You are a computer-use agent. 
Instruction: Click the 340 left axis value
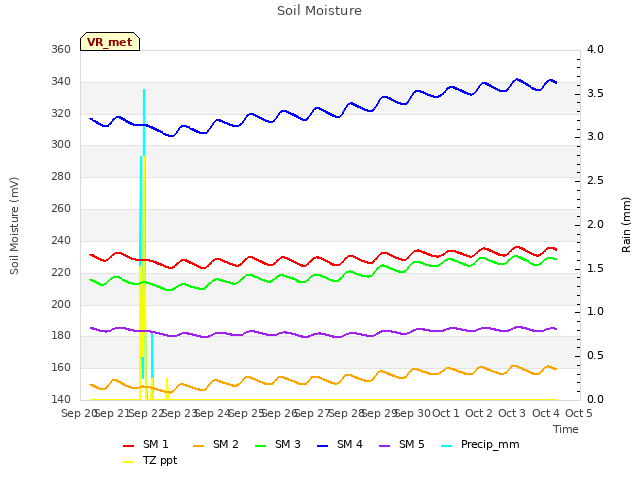tap(61, 82)
